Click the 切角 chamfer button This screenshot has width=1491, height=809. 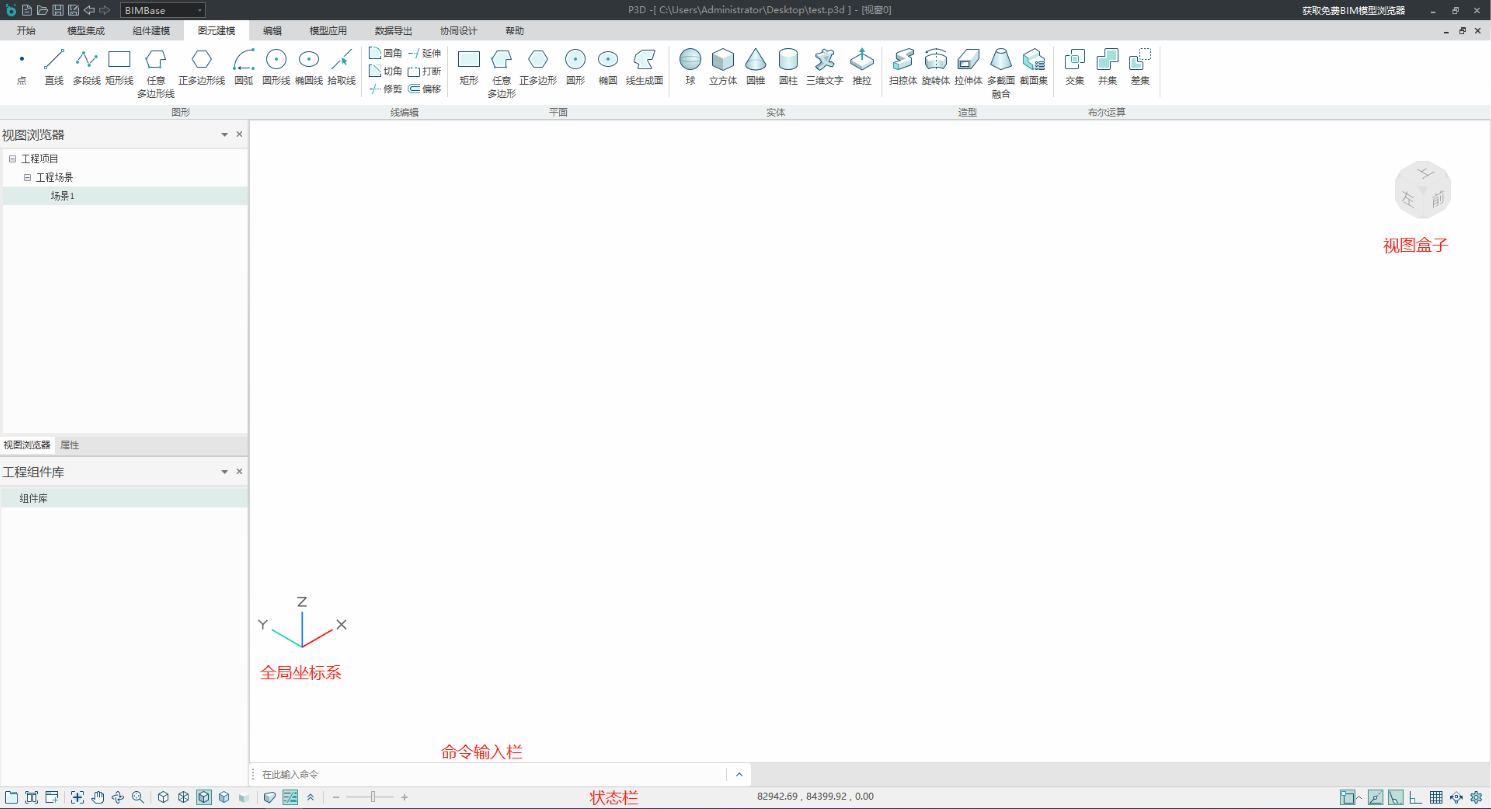pyautogui.click(x=386, y=71)
